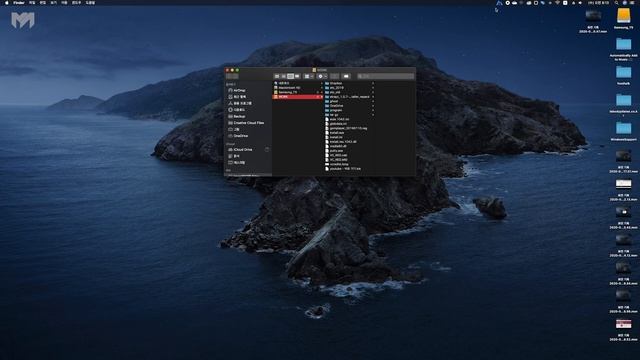Image resolution: width=640 pixels, height=360 pixels.
Task: Click the Finder search field
Action: click(x=385, y=76)
